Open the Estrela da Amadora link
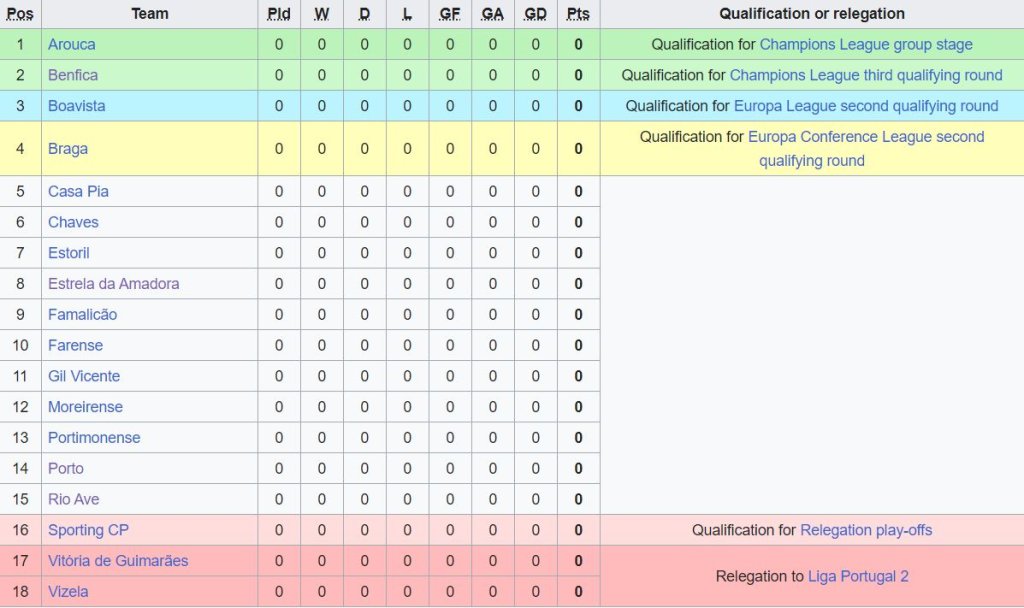1024x608 pixels. pyautogui.click(x=114, y=284)
